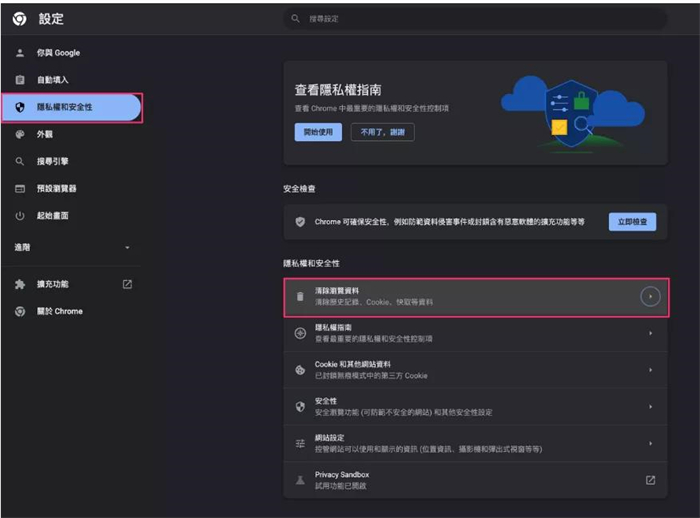Open the 網站設定 row chevron
This screenshot has height=518, width=700.
click(650, 443)
